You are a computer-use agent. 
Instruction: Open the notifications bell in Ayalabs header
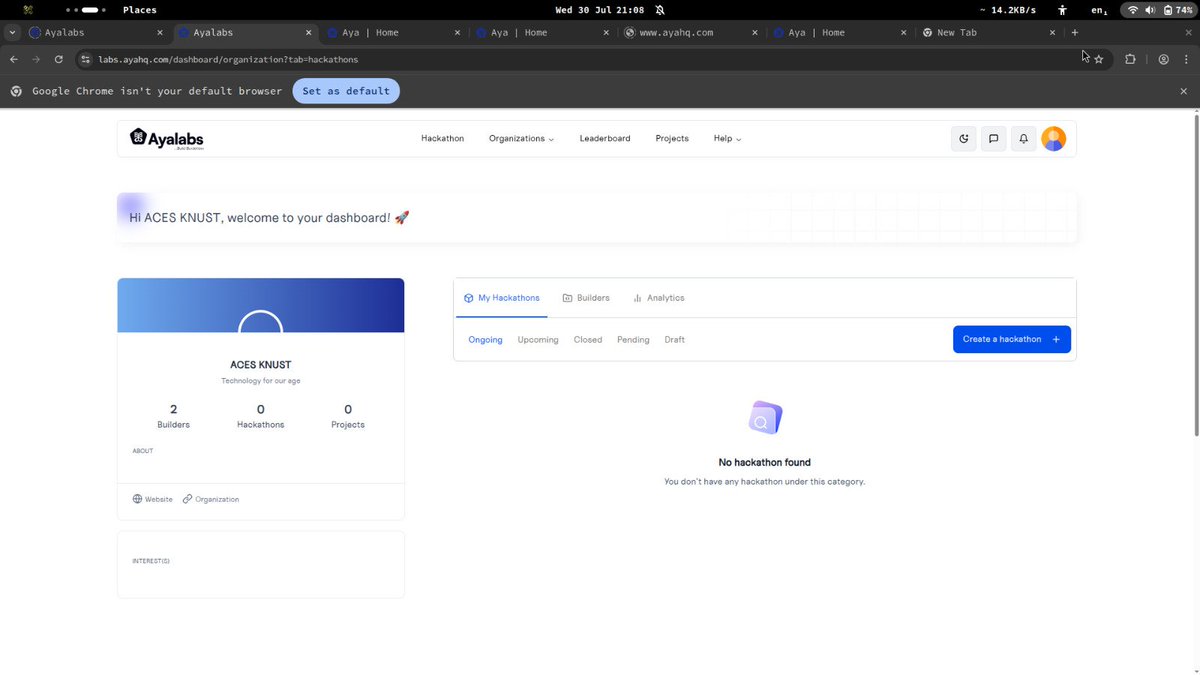pos(1023,139)
